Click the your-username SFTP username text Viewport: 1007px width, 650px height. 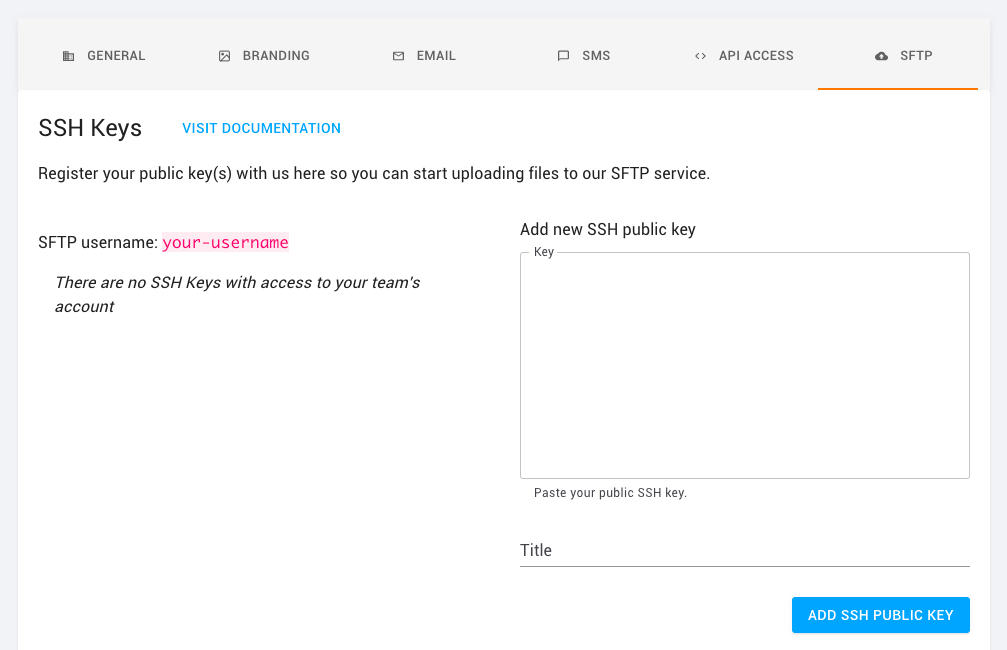pyautogui.click(x=225, y=242)
